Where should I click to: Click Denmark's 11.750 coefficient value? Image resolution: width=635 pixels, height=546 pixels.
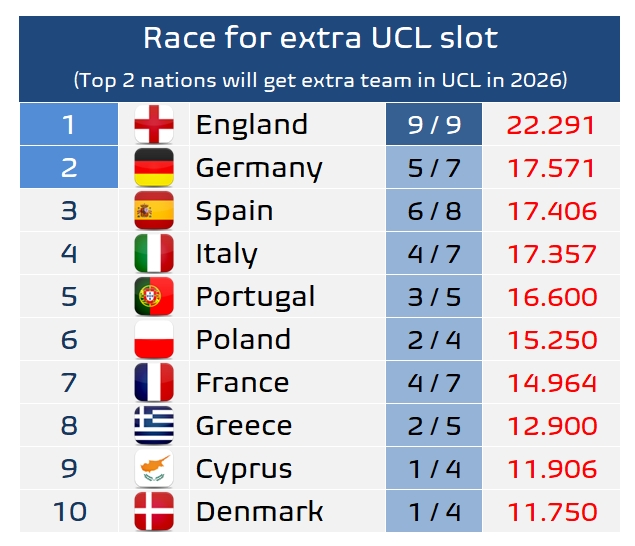551,512
